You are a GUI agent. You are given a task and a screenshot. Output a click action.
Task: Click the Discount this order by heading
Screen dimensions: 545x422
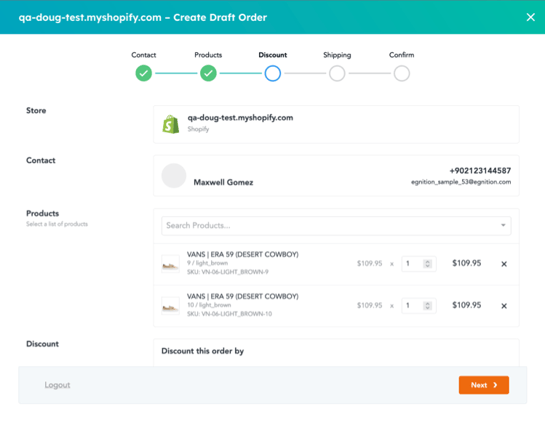(x=202, y=351)
